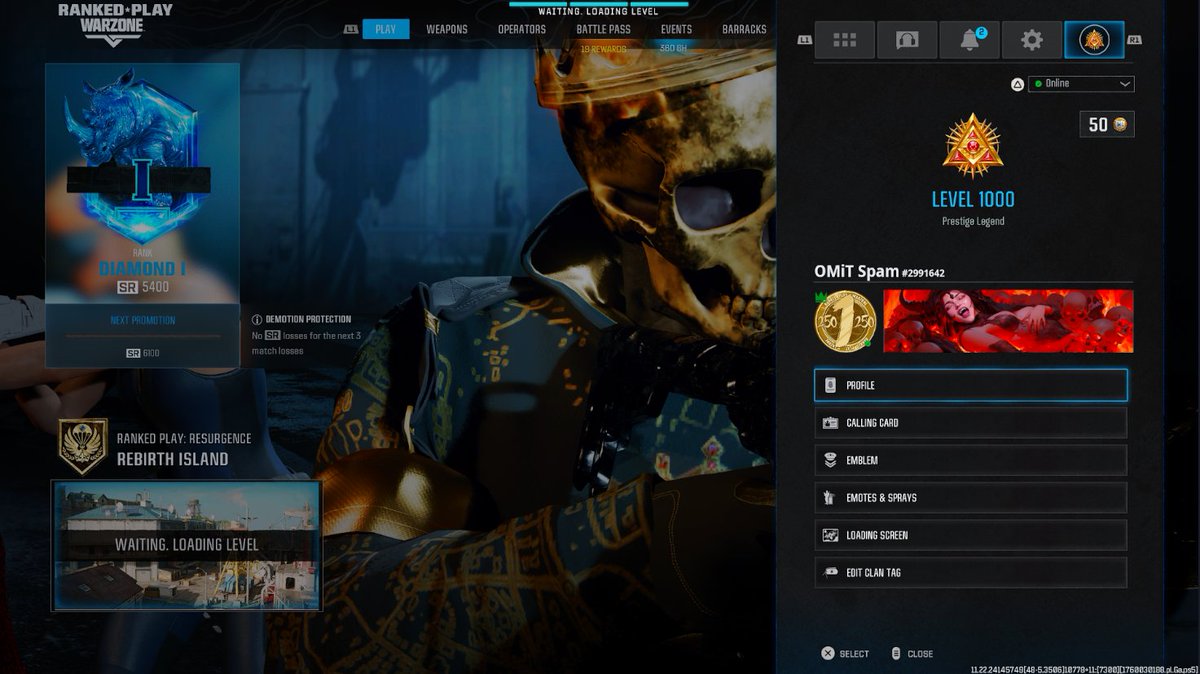
Task: Open the Edit Clan Tag button
Action: (971, 573)
